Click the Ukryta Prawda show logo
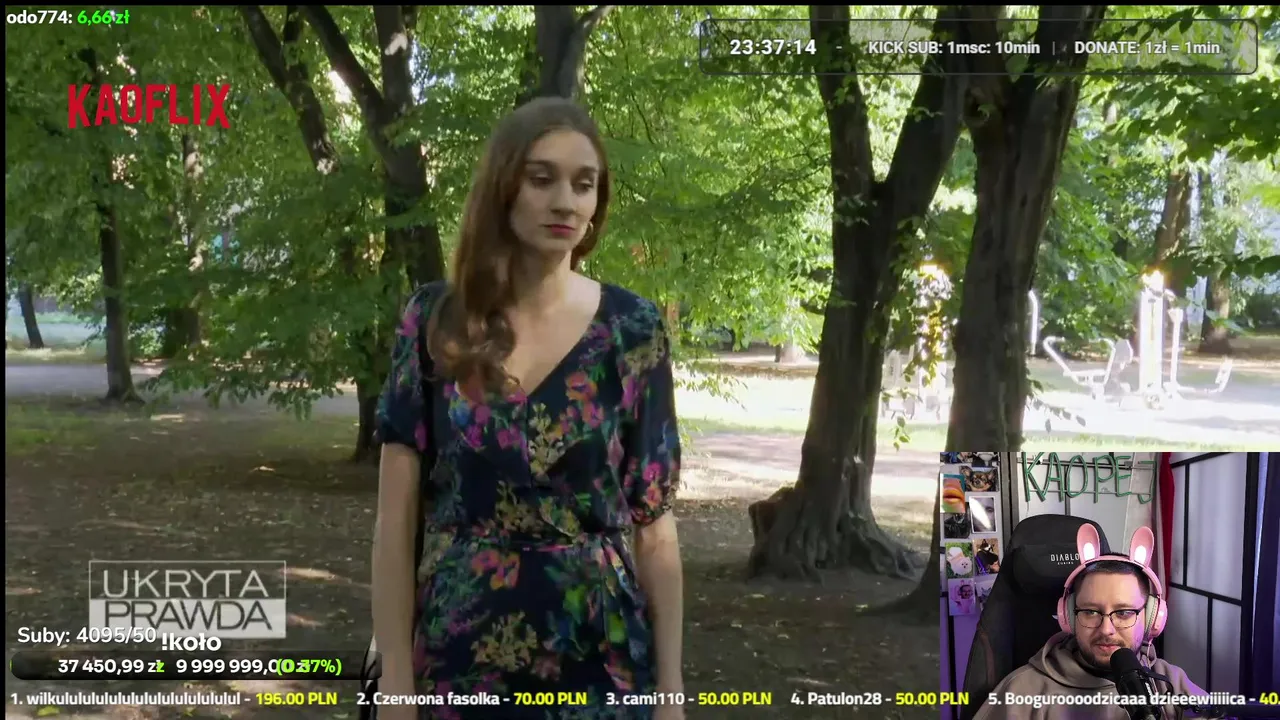The width and height of the screenshot is (1280, 720). tap(187, 599)
